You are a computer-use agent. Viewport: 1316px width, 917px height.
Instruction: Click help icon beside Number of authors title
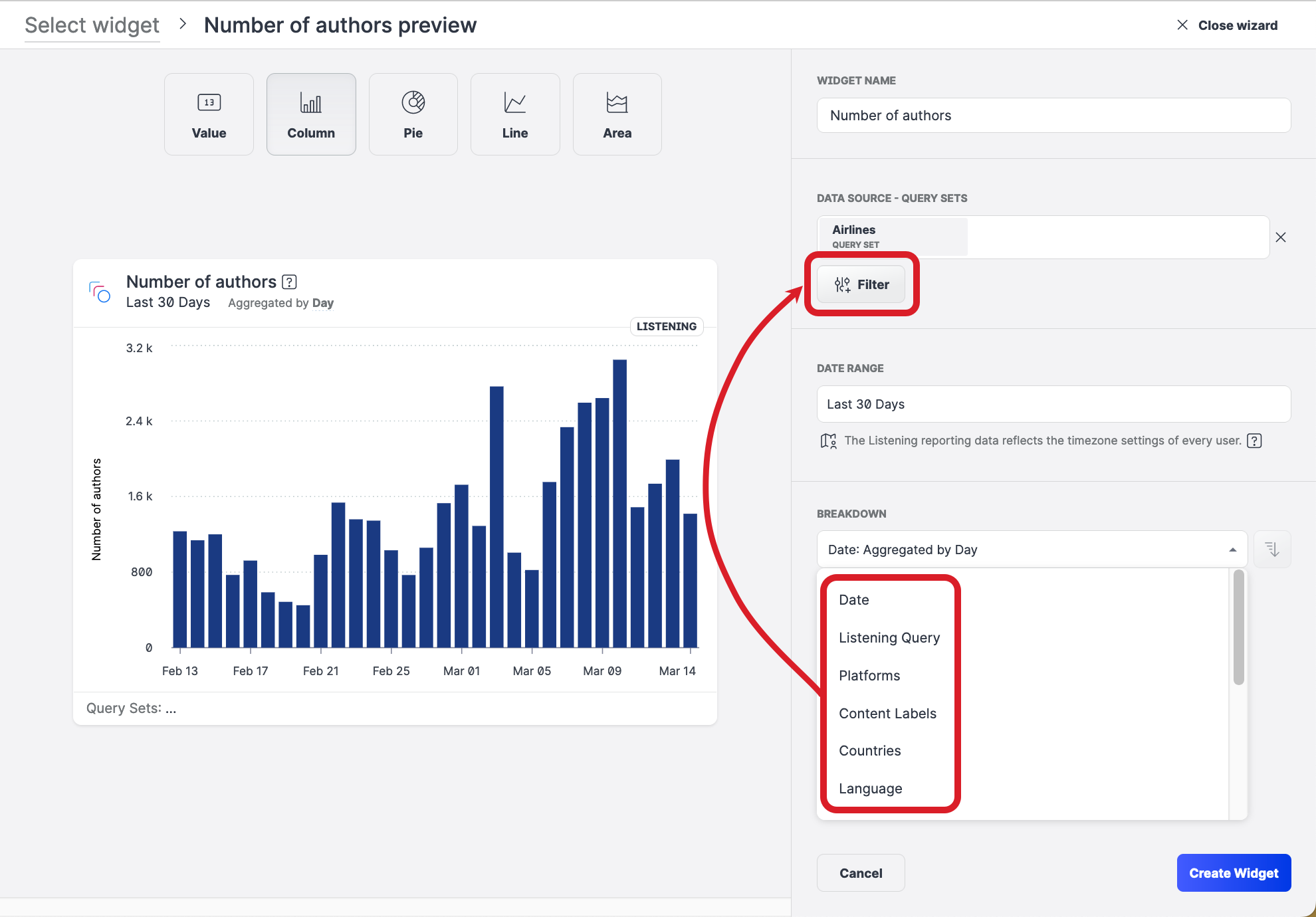coord(289,282)
